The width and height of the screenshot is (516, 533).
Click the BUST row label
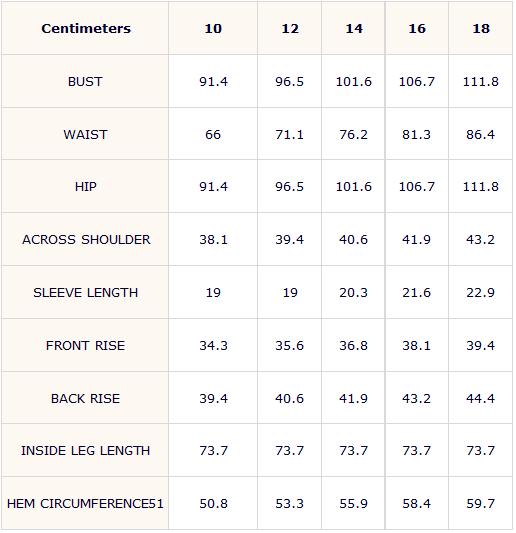point(85,82)
